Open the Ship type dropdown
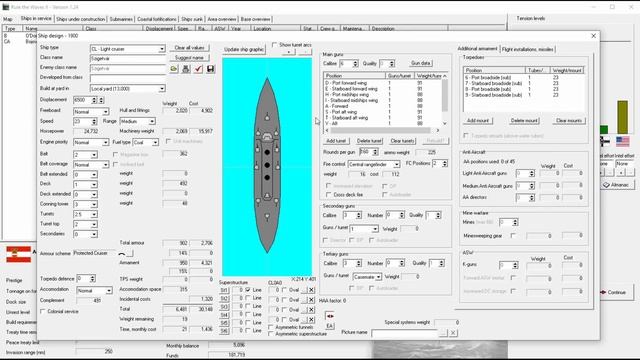 click(162, 49)
